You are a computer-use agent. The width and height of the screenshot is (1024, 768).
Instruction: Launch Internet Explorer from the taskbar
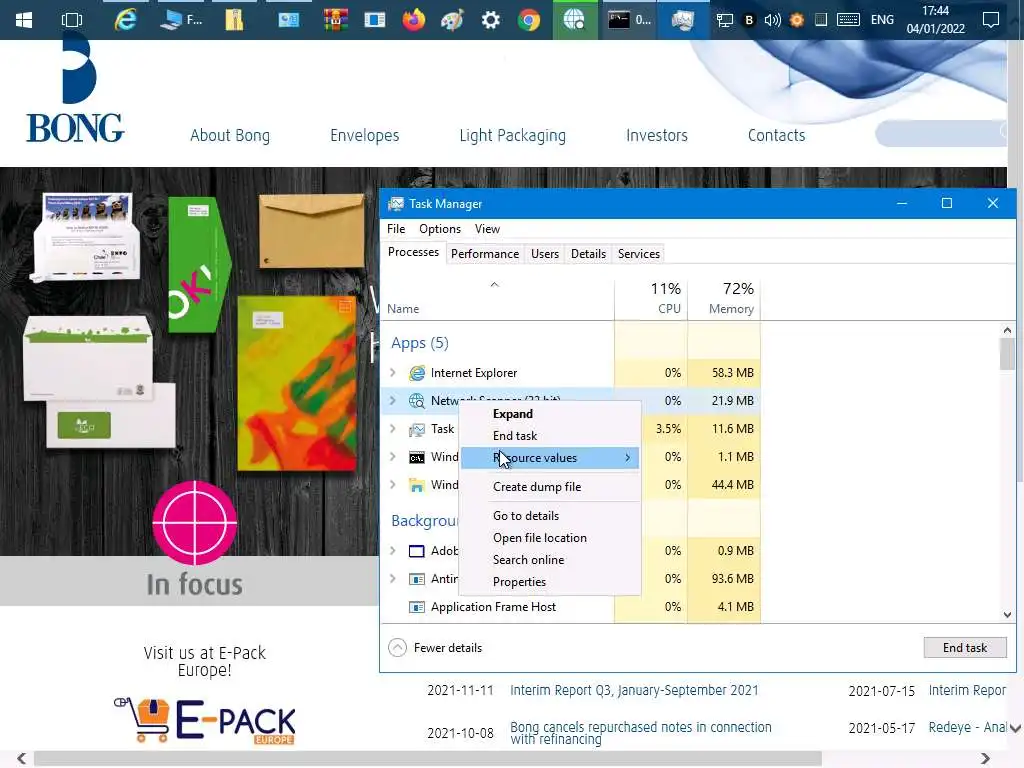tap(125, 20)
